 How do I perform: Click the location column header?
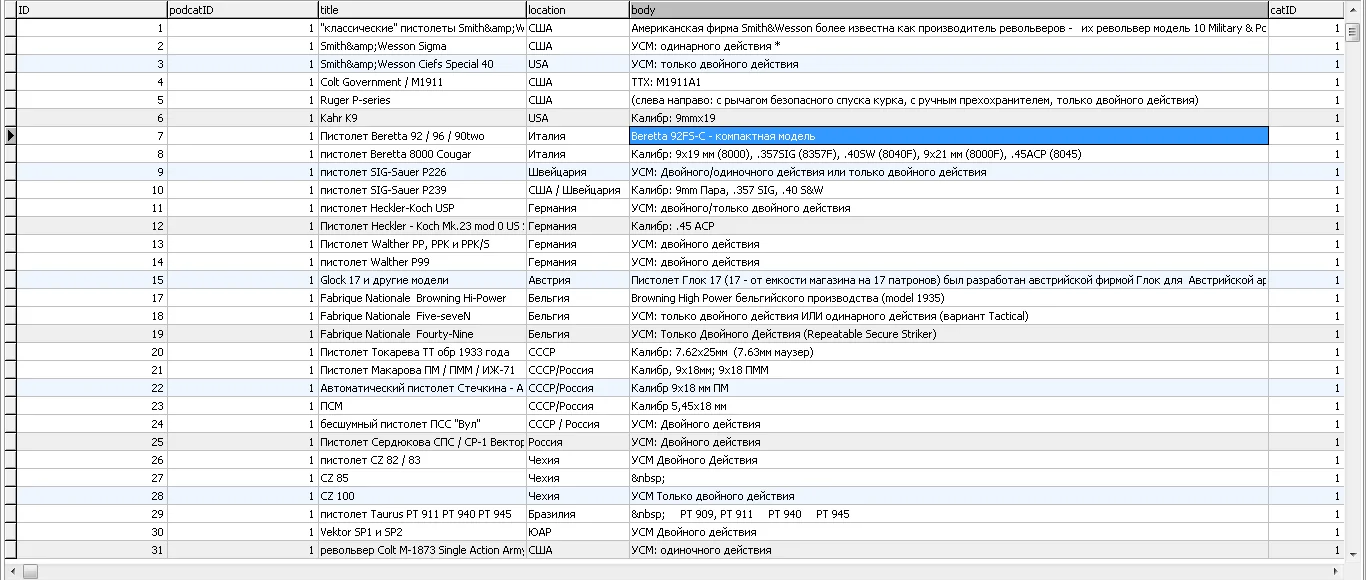tap(576, 9)
